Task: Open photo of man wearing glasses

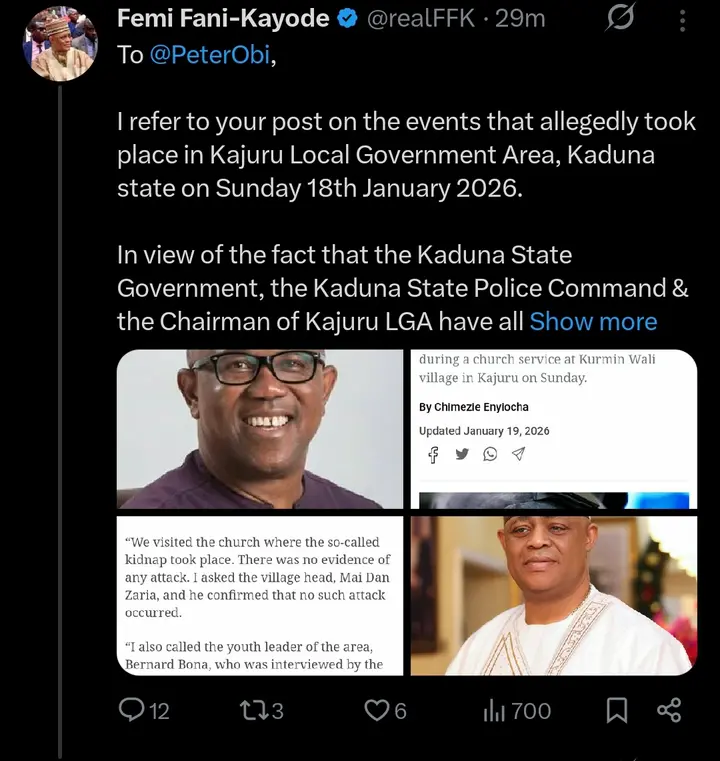Action: (x=260, y=429)
